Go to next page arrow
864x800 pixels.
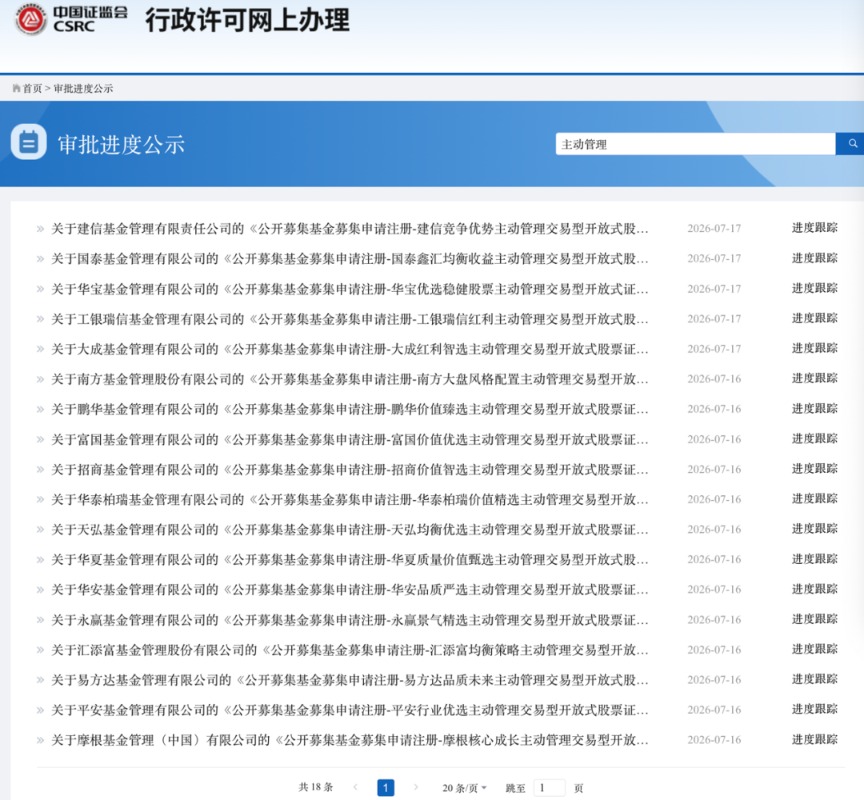tap(415, 787)
